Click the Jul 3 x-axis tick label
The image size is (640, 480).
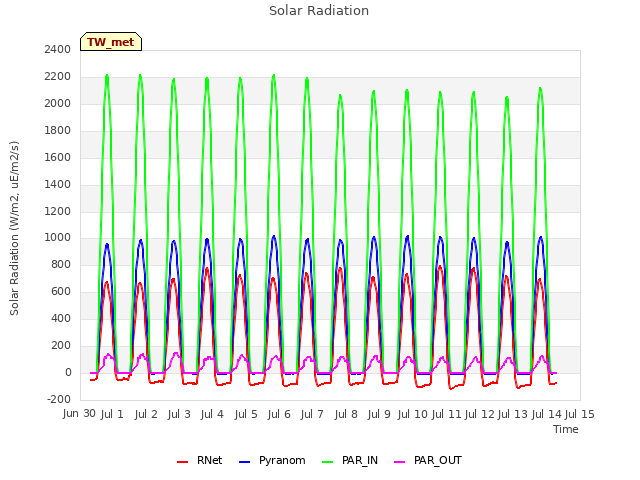179,414
